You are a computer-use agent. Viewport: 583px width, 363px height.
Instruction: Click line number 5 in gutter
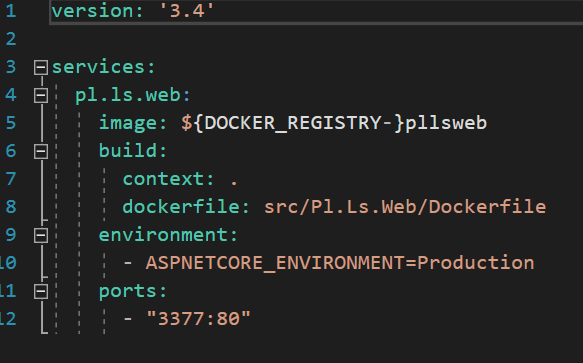coord(11,123)
